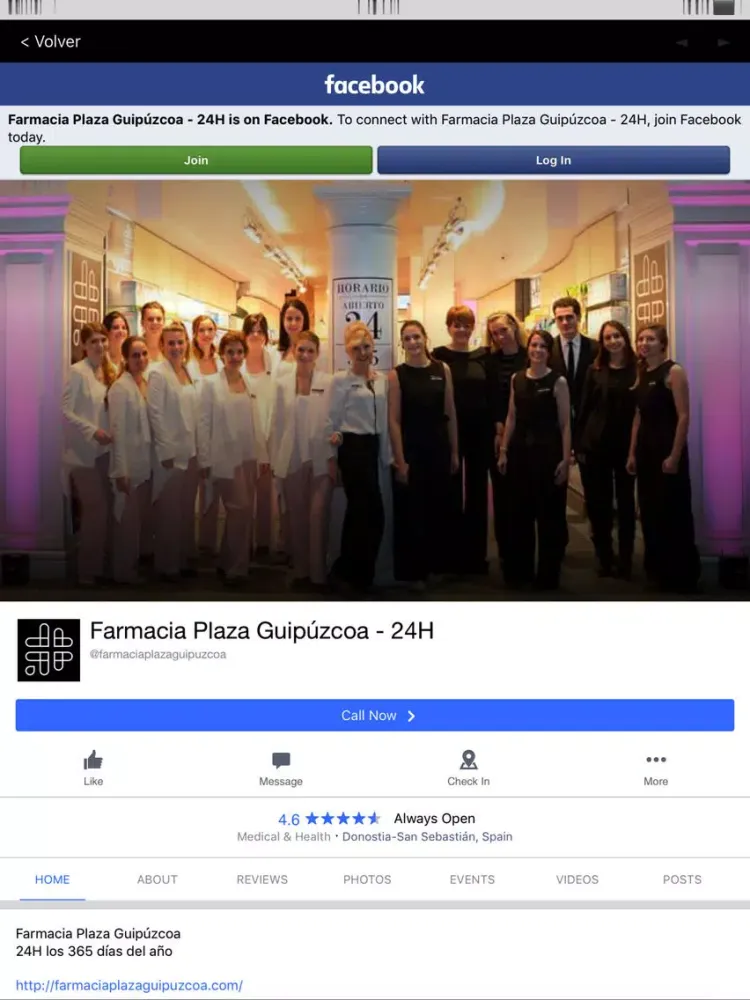Open the VIDEOS tab
750x1000 pixels.
pos(577,879)
